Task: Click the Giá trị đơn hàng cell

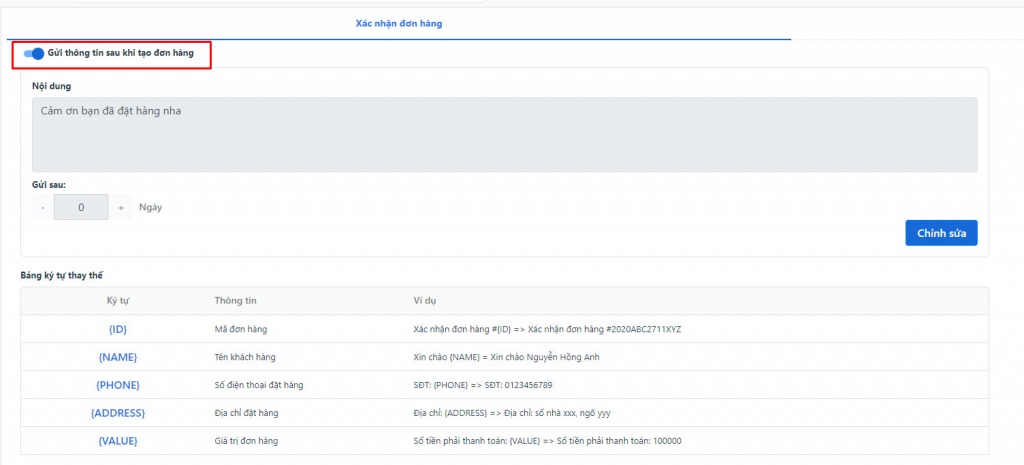Action: (x=246, y=441)
